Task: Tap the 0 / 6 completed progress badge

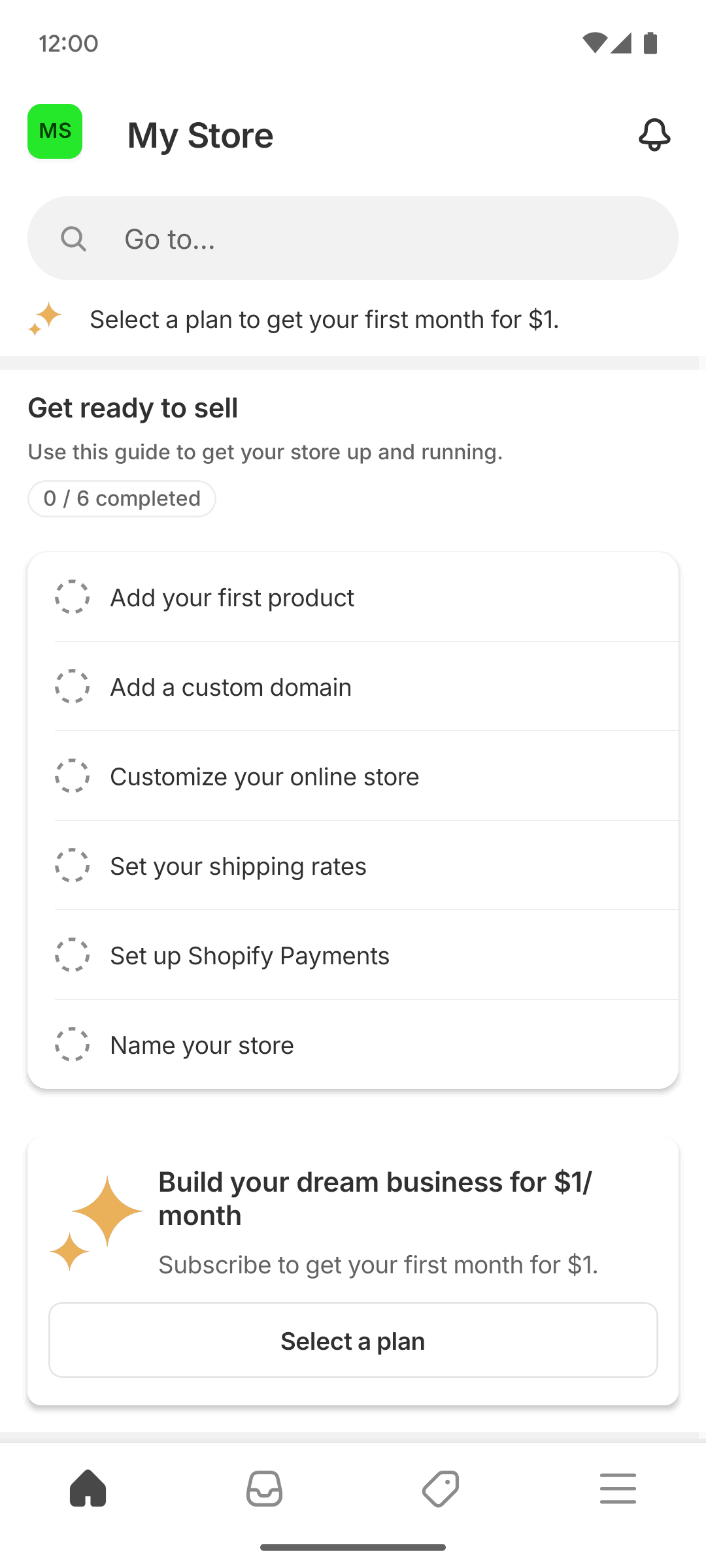Action: pos(122,498)
